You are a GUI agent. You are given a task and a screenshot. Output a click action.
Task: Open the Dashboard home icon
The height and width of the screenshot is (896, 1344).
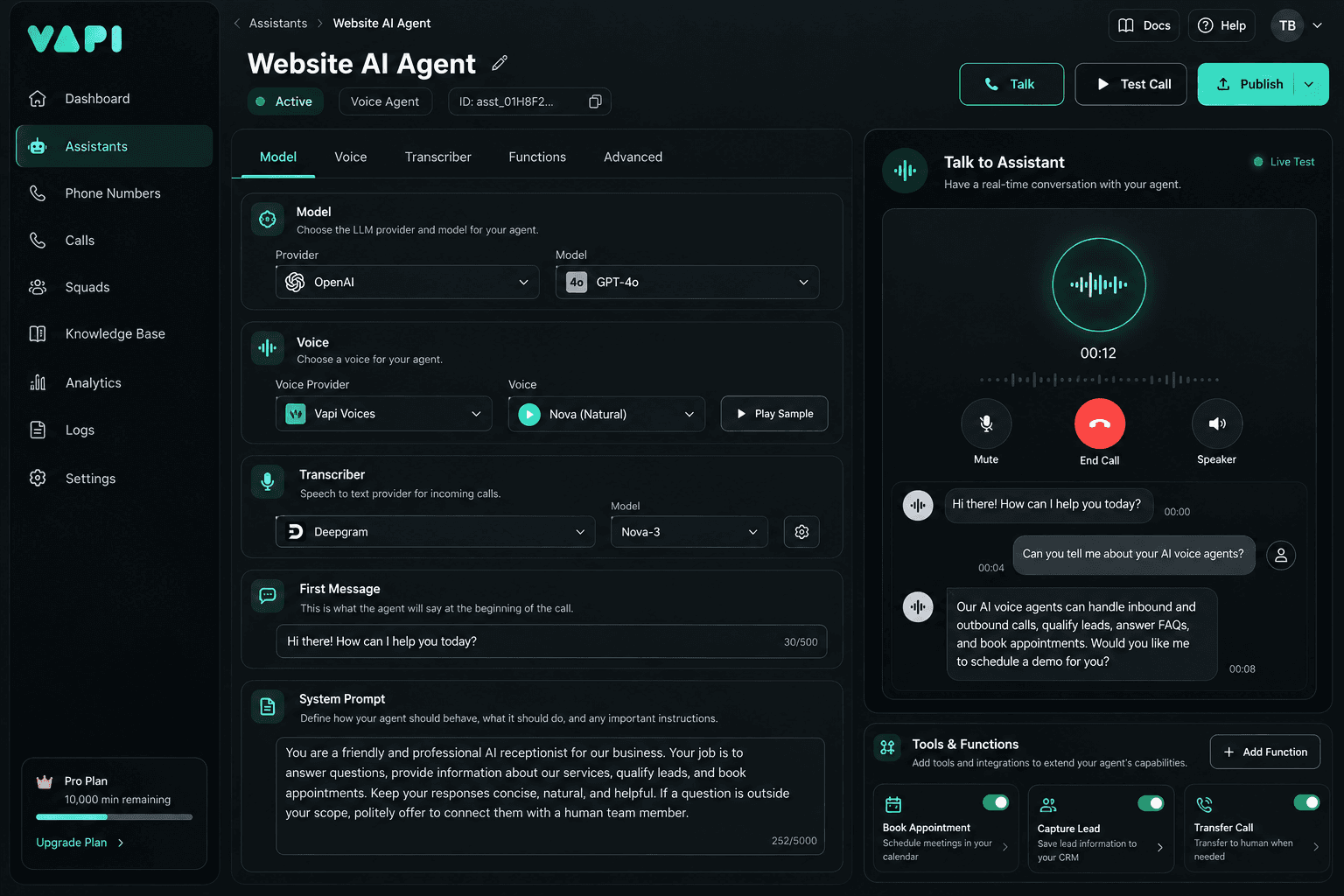click(x=38, y=99)
